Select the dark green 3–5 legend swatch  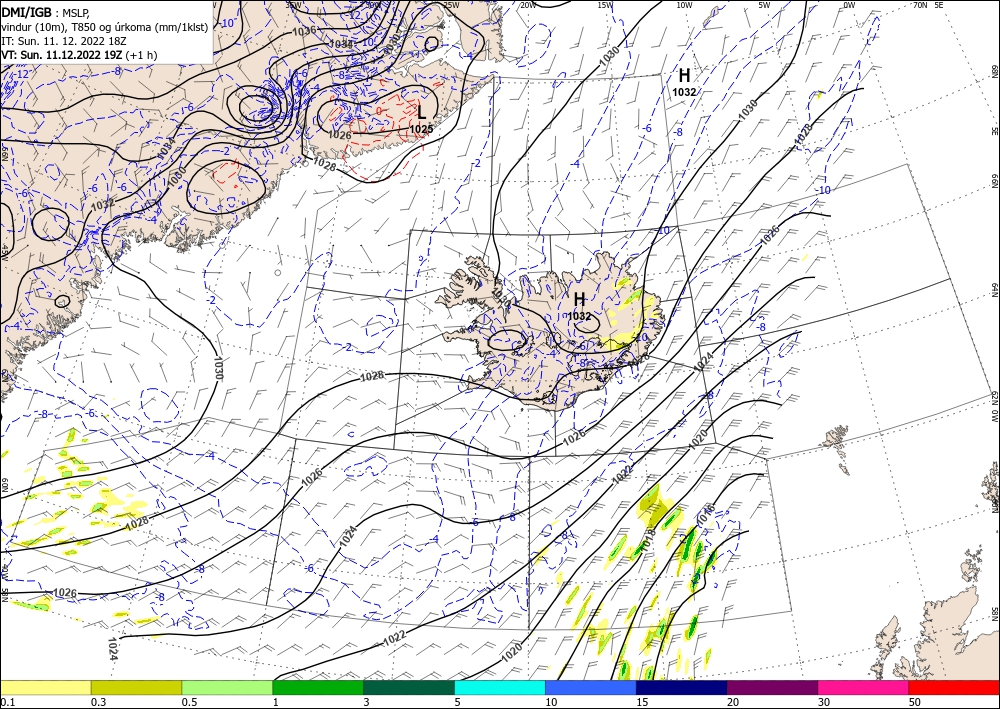(409, 687)
